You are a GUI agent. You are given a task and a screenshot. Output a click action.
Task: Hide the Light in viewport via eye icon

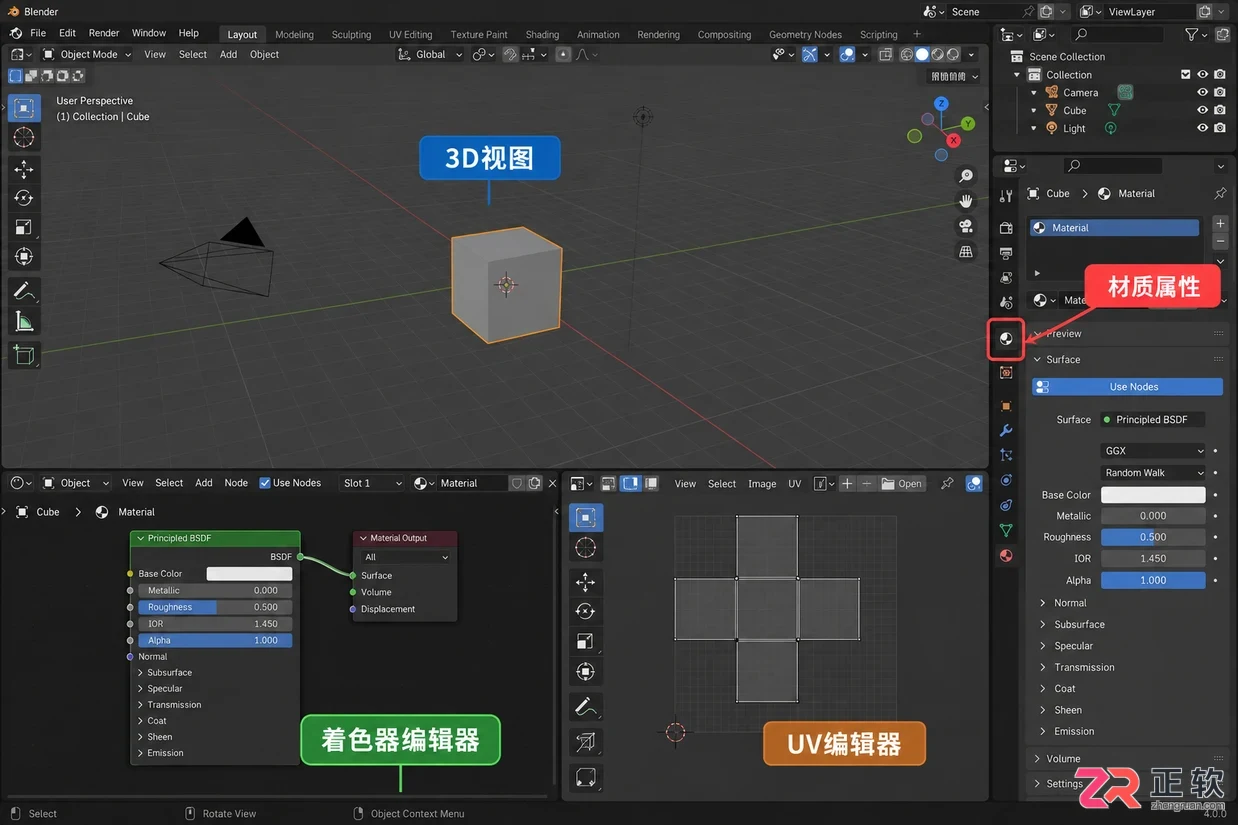[1203, 128]
